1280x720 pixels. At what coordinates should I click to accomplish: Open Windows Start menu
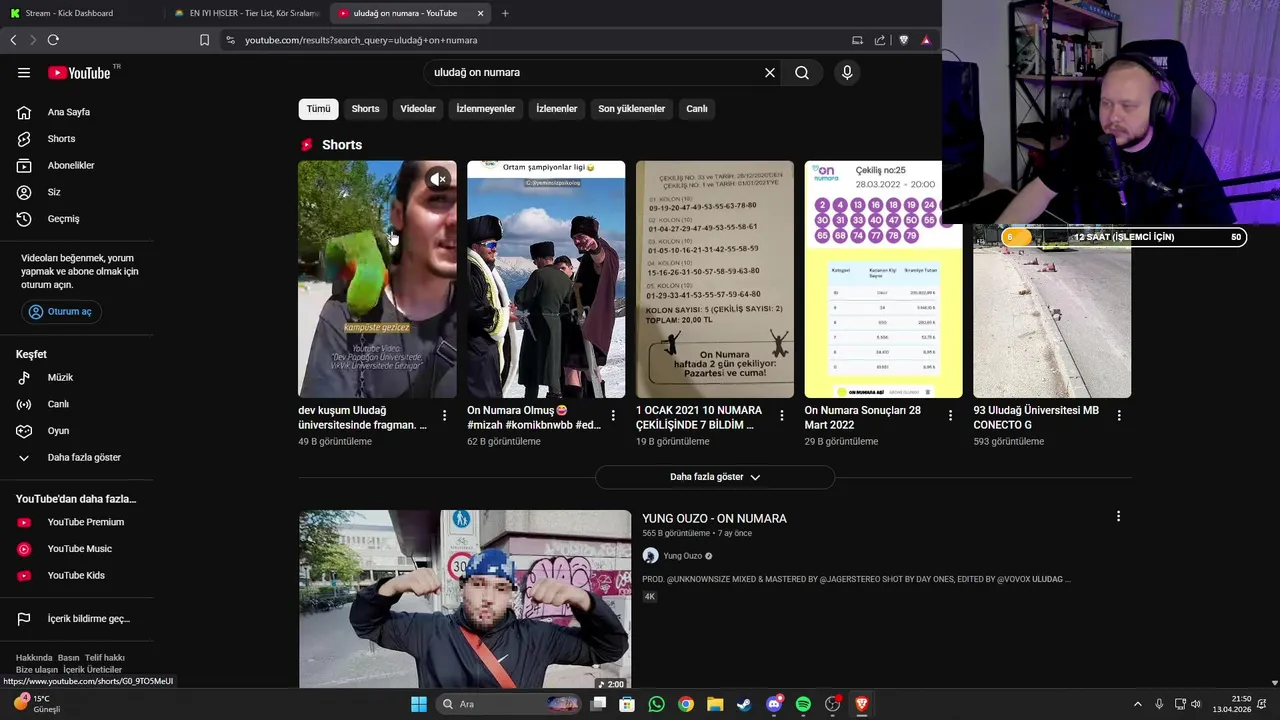(419, 704)
